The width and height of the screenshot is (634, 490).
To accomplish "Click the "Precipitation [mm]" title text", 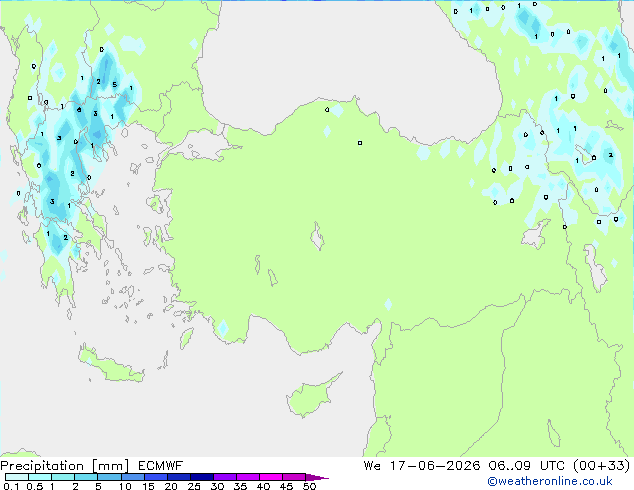I will pos(65,466).
